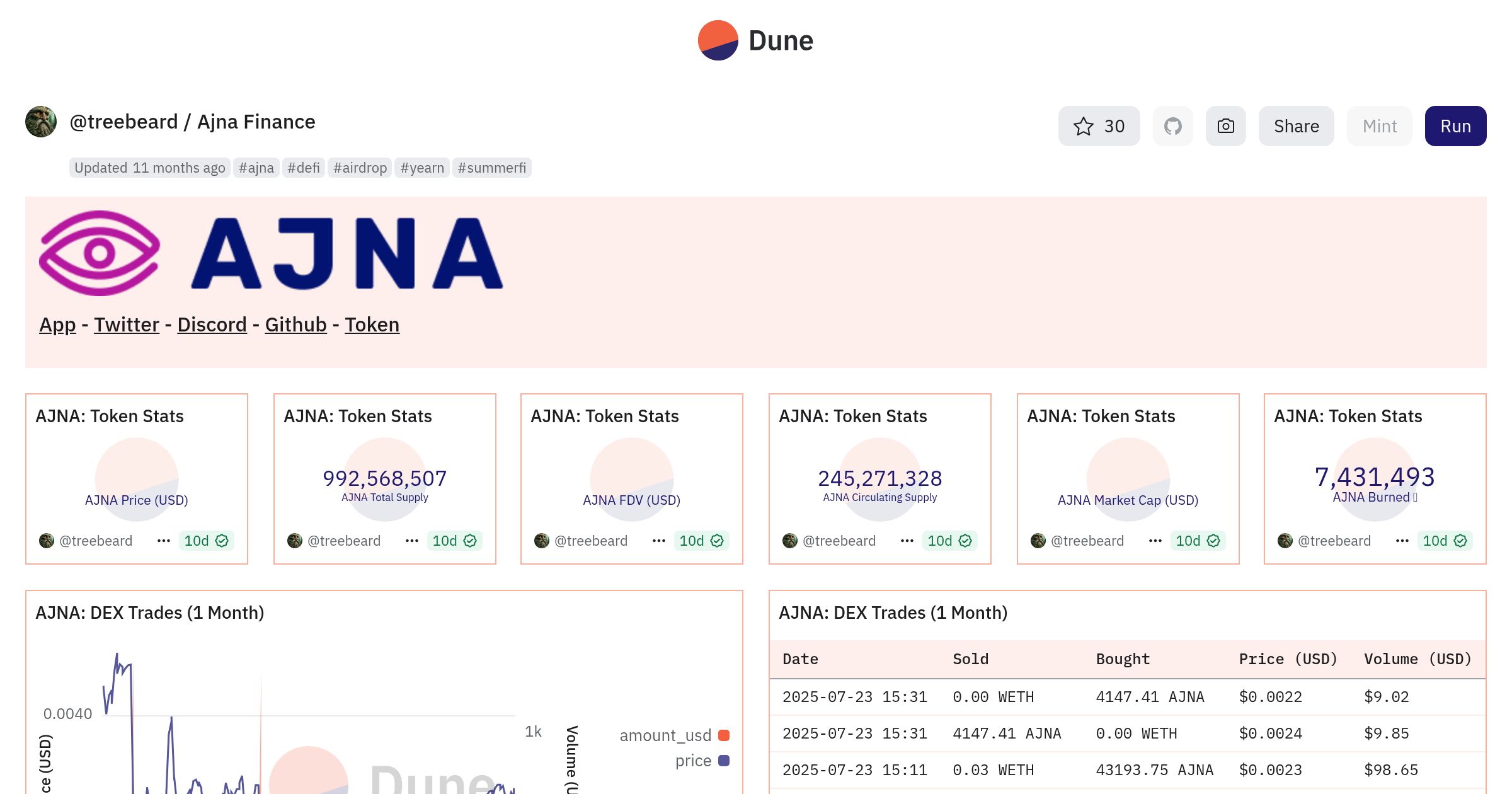Select the 2025-07-23 15:11 date cell
1512x794 pixels.
pos(854,770)
